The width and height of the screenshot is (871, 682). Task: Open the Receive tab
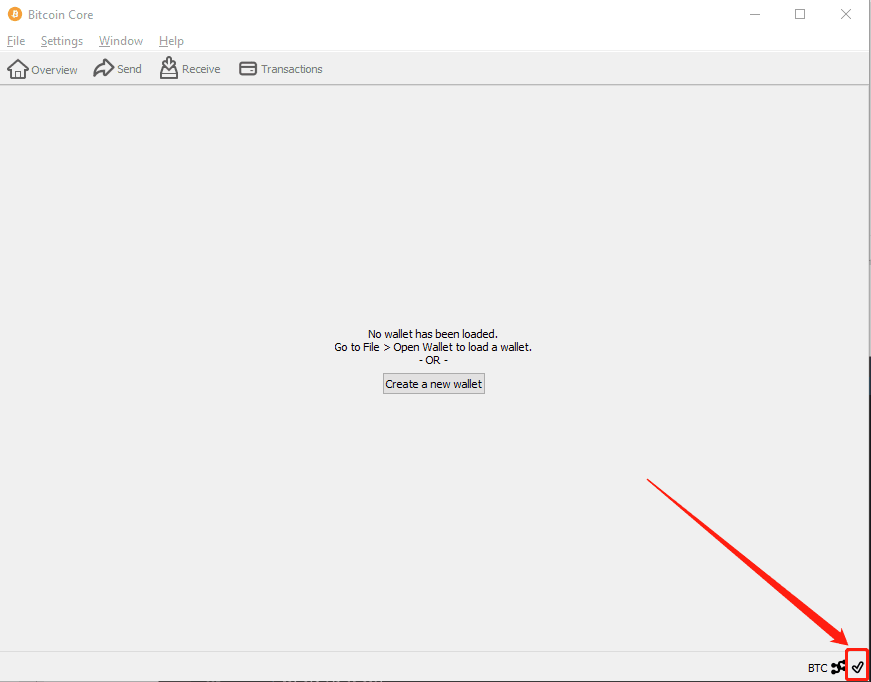190,68
